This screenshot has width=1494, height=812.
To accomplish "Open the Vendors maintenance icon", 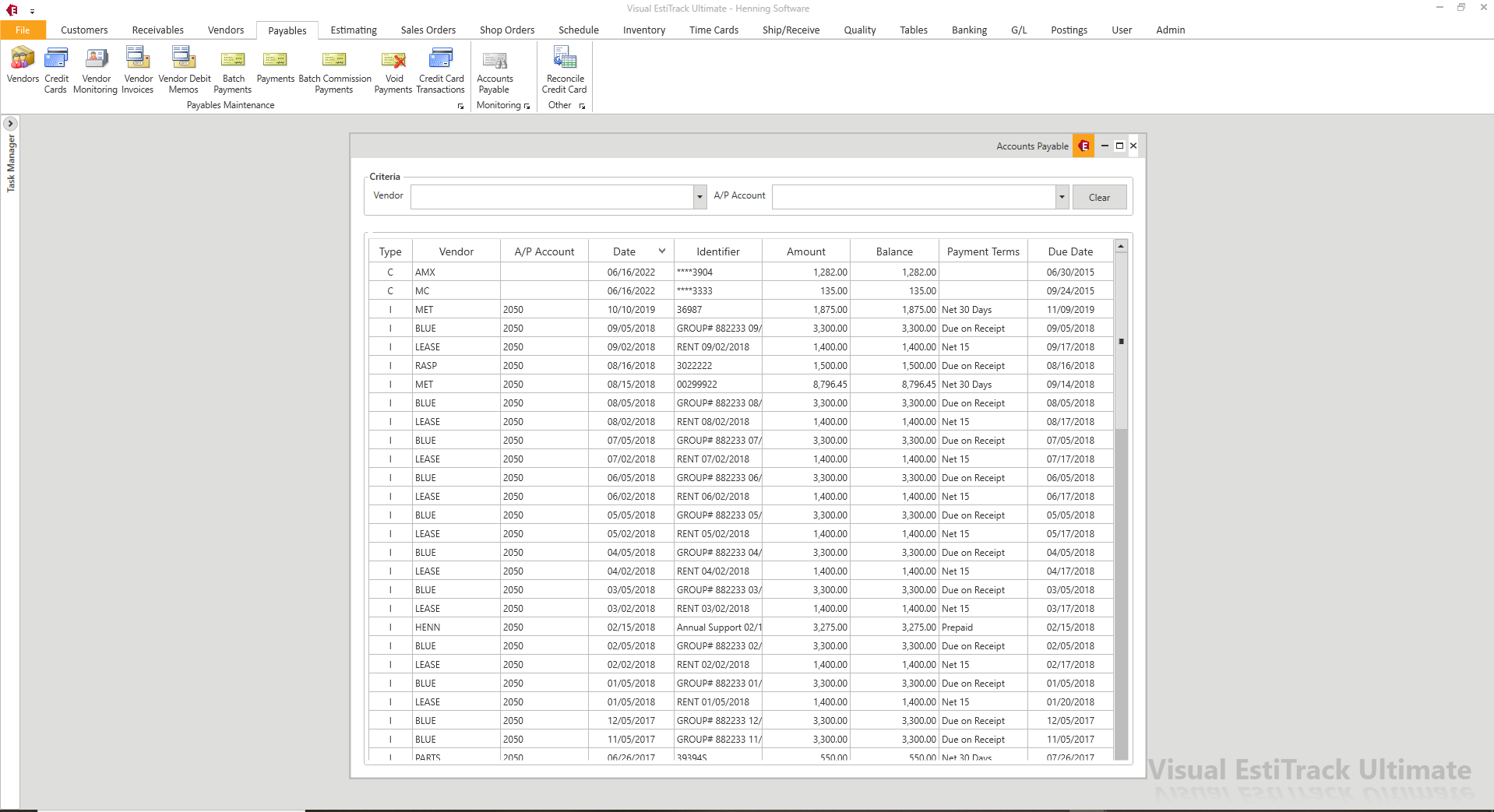I will click(x=22, y=69).
